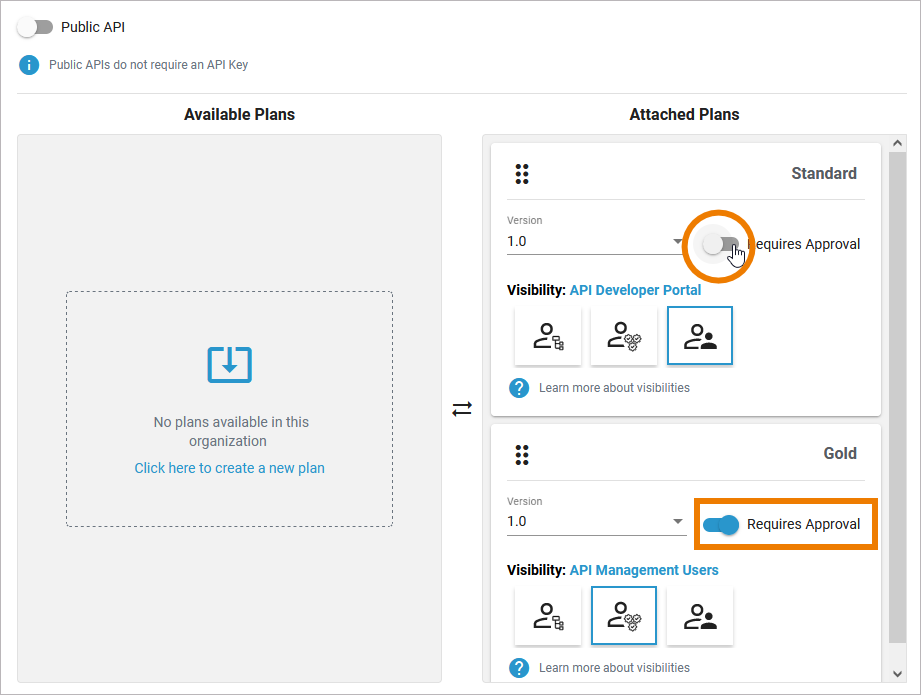
Task: Select API Developer Portal visibility in Standard plan
Action: pyautogui.click(x=700, y=337)
